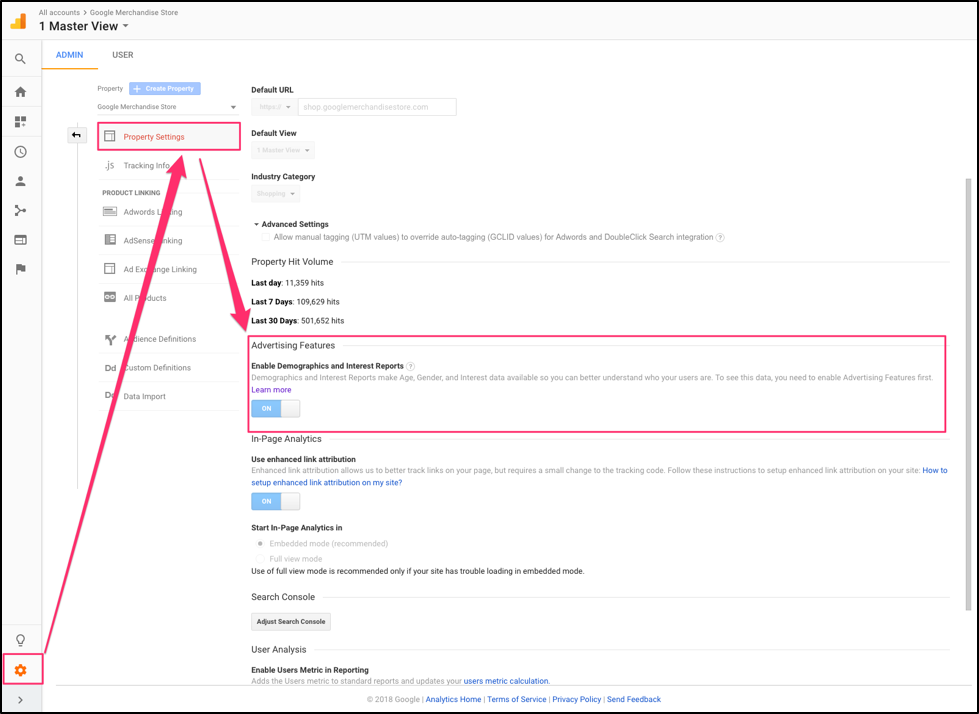Click the Property Settings layout icon
This screenshot has width=979, height=714.
coord(110,136)
